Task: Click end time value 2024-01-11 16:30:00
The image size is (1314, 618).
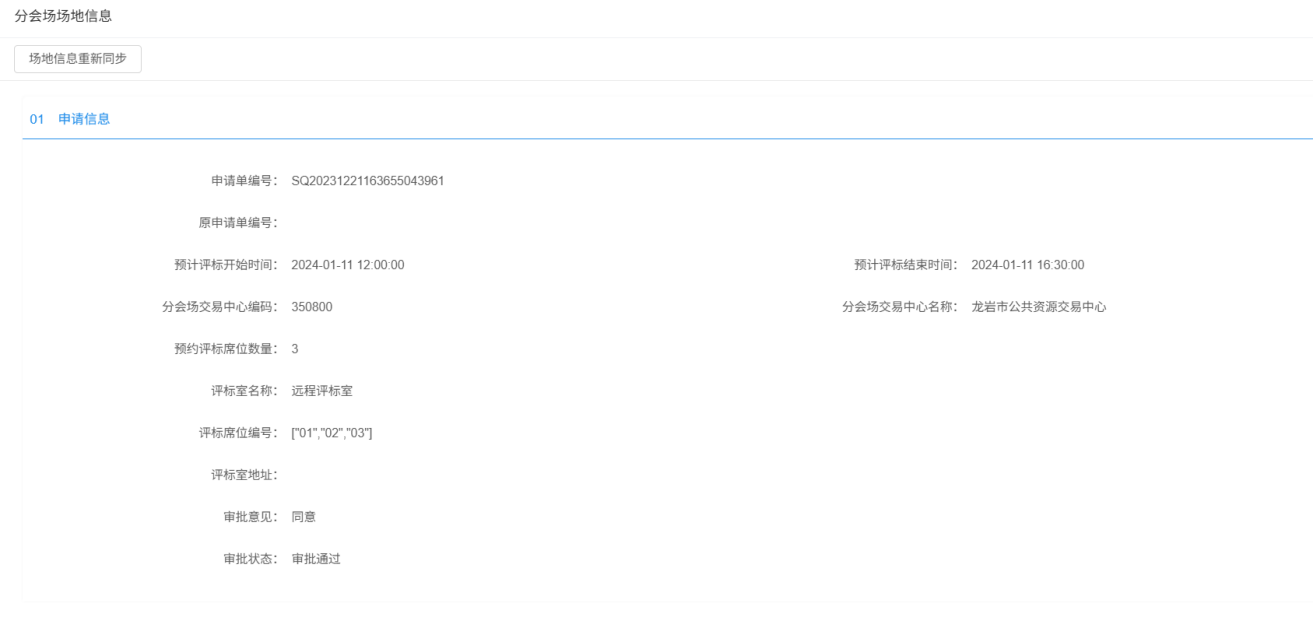Action: click(x=1027, y=265)
